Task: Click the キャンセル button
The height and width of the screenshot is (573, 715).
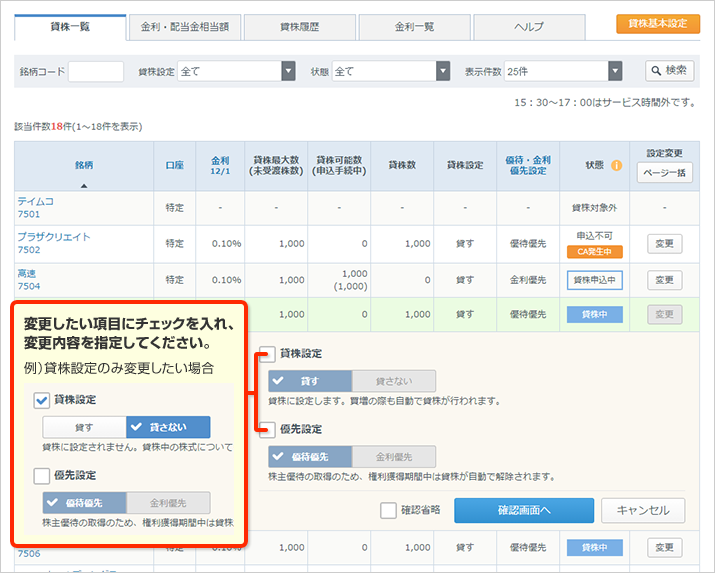Action: (x=643, y=511)
